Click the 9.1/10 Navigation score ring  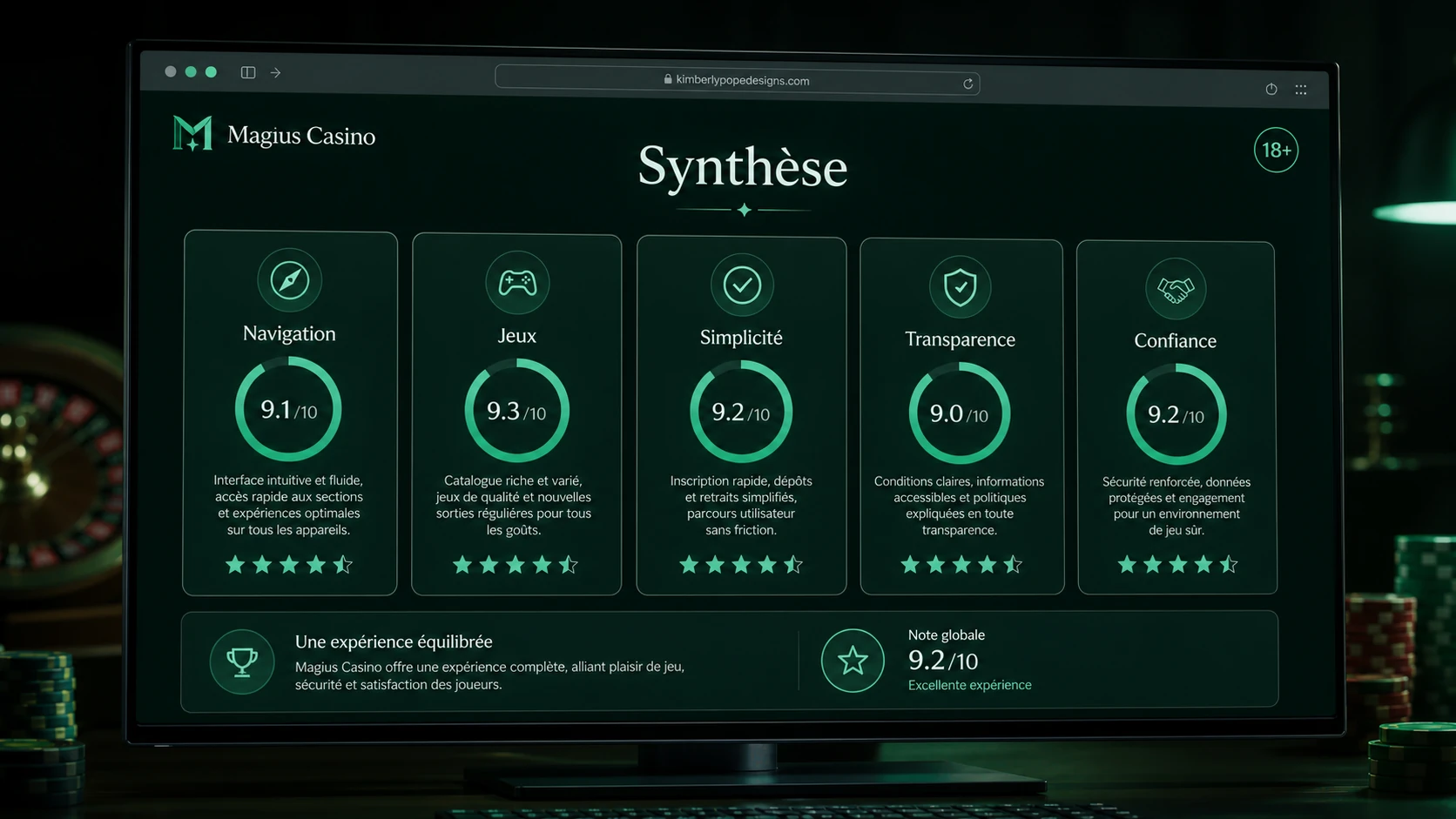click(x=288, y=409)
